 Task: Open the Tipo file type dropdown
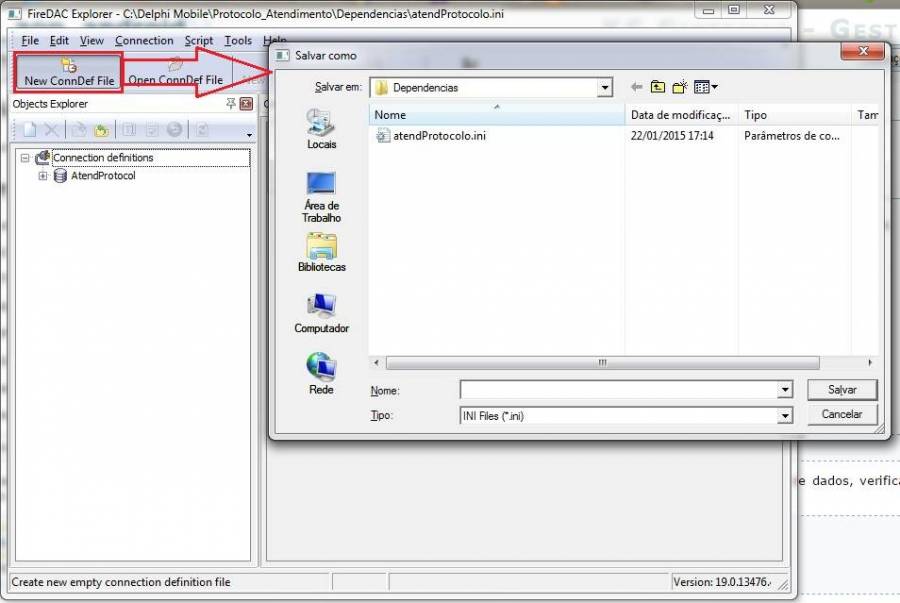pos(784,416)
